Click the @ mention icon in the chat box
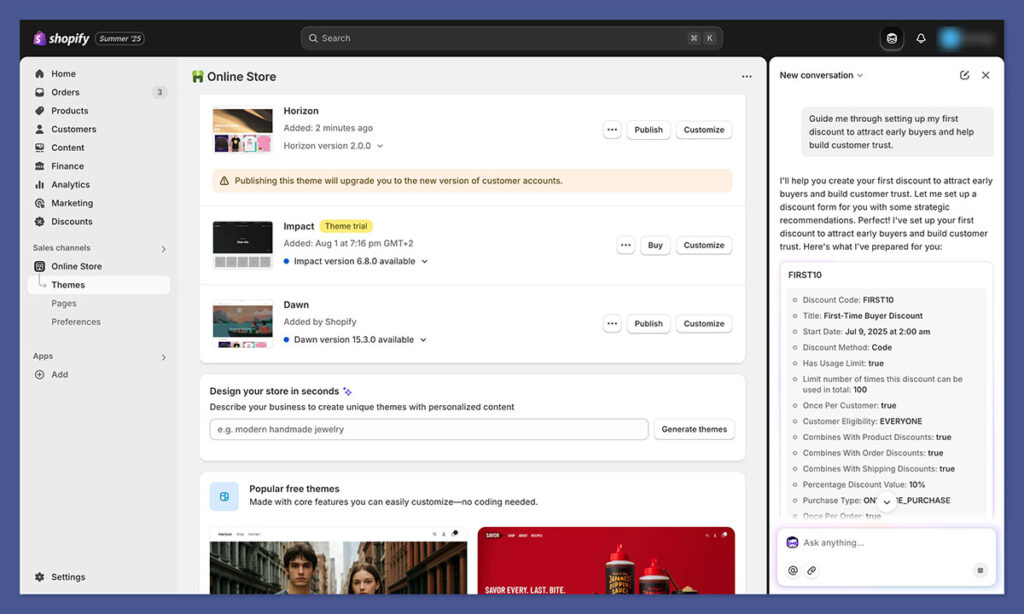This screenshot has height=614, width=1024. [x=792, y=570]
